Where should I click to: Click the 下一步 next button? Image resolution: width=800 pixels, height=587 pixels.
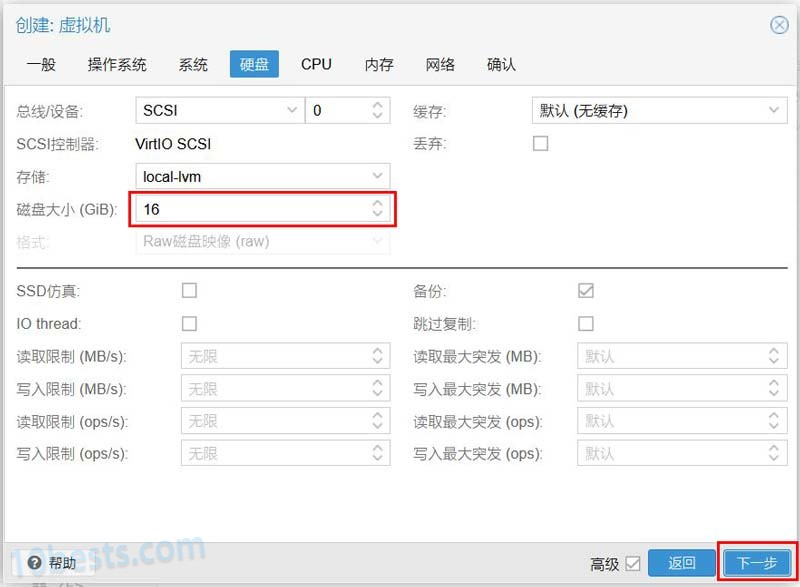click(x=757, y=563)
